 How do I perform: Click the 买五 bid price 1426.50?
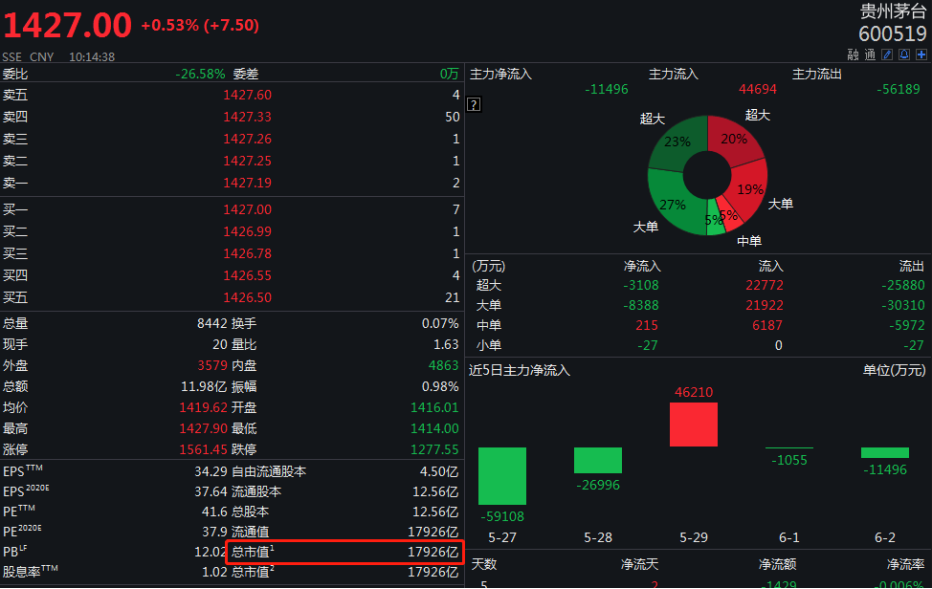tap(247, 297)
